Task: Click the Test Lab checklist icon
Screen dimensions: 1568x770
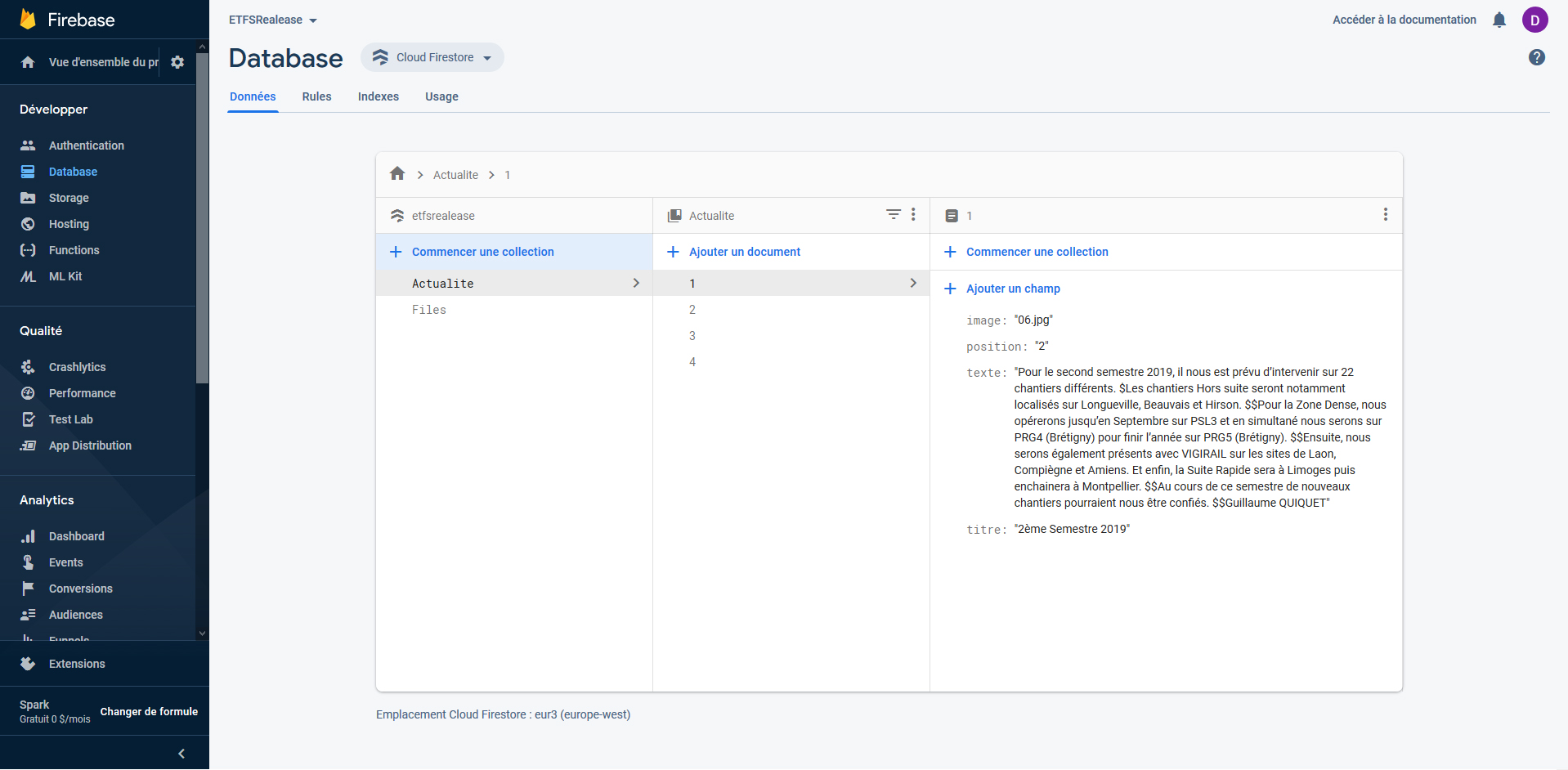Action: click(28, 419)
